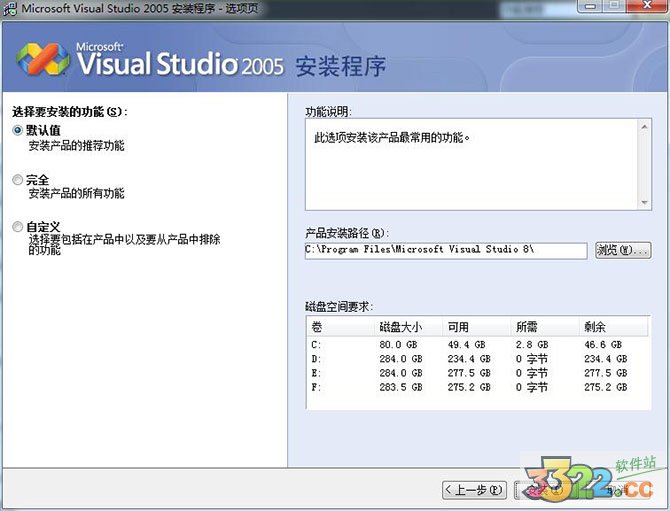The height and width of the screenshot is (511, 670).
Task: Click the product install path field
Action: tap(446, 250)
